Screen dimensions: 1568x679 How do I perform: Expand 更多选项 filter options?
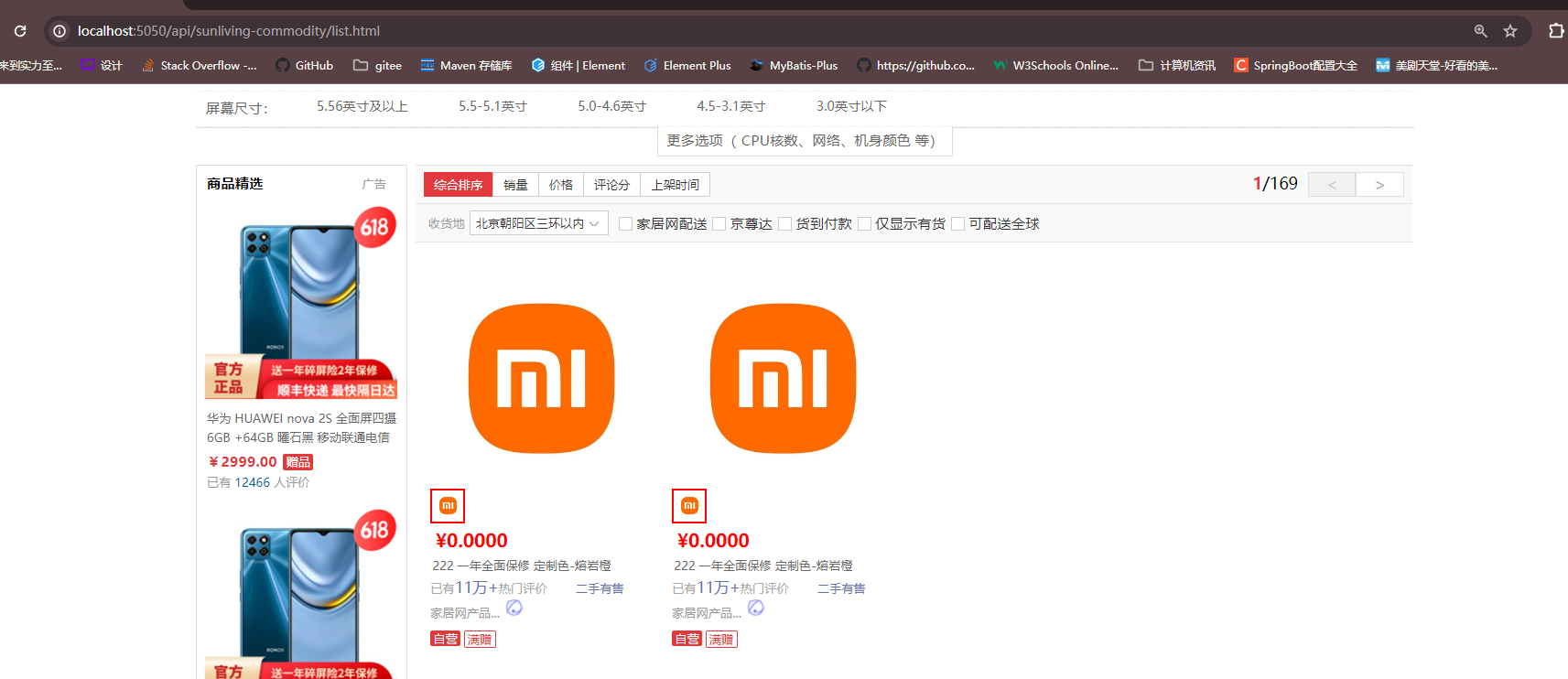pyautogui.click(x=805, y=141)
